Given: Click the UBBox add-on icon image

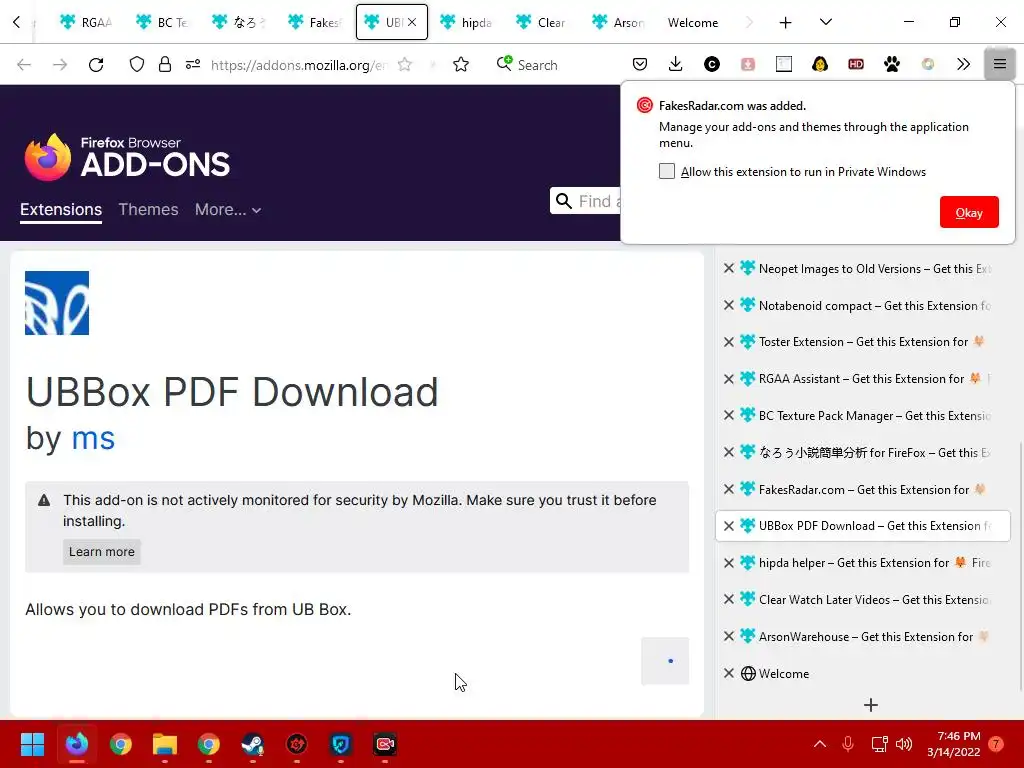Looking at the screenshot, I should (57, 303).
